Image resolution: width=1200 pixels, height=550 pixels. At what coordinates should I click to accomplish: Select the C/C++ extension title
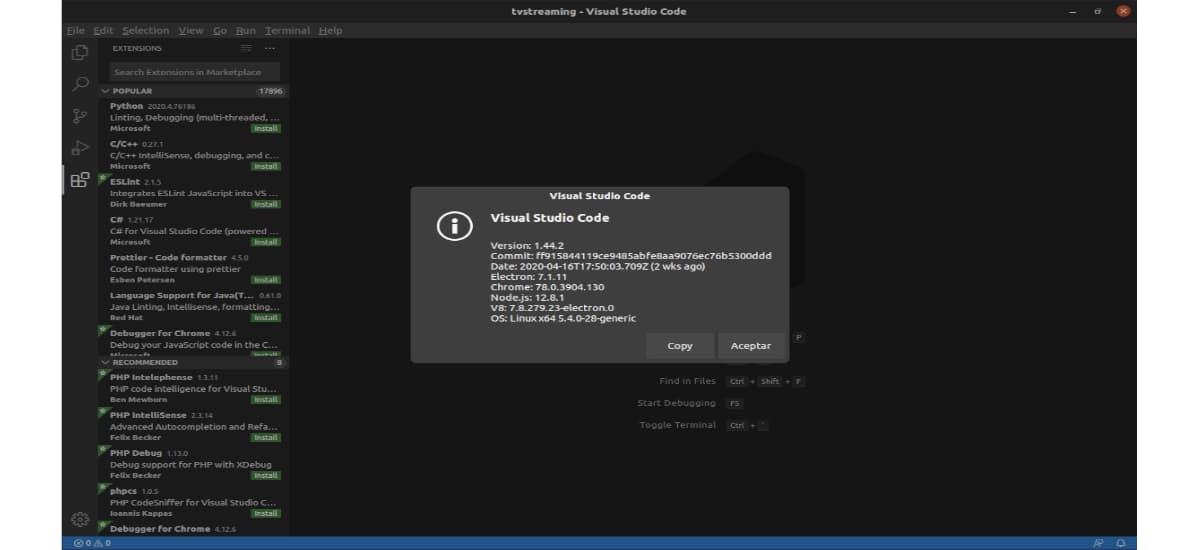pyautogui.click(x=124, y=144)
